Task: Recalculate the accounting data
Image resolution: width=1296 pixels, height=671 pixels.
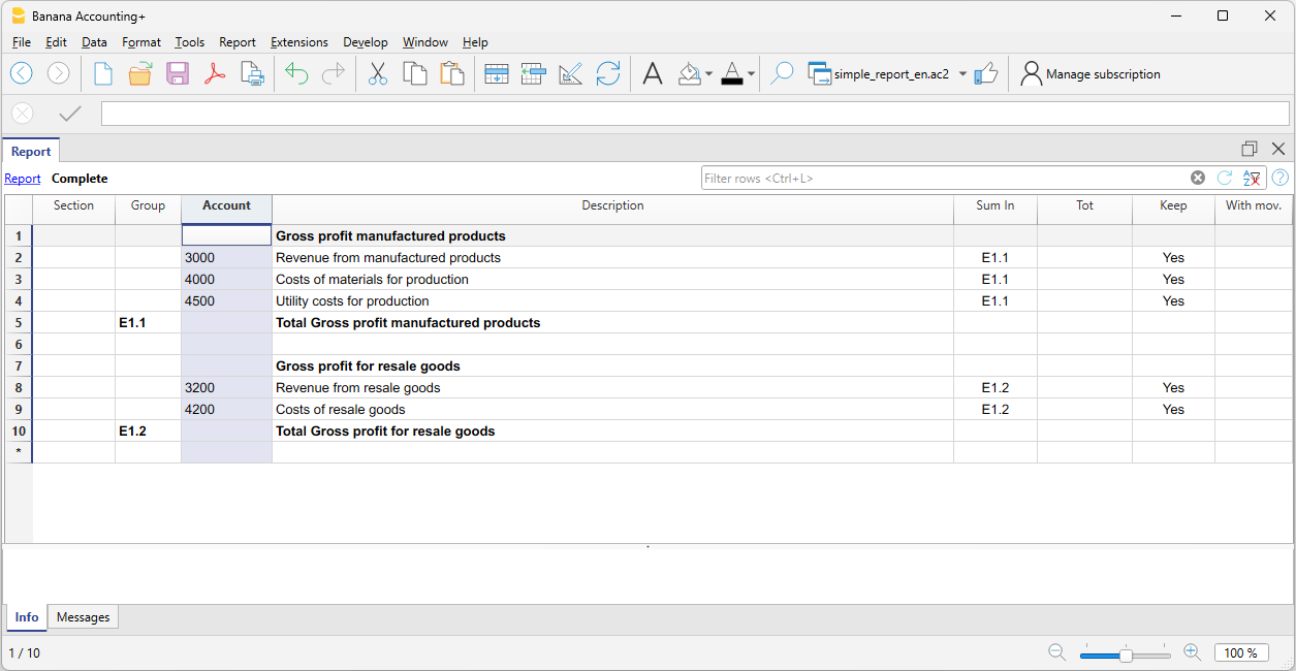Action: [x=609, y=73]
